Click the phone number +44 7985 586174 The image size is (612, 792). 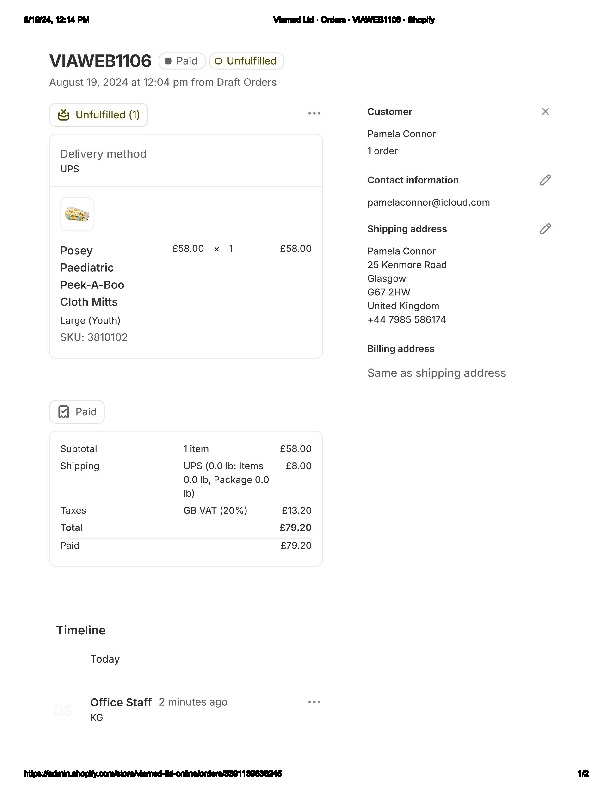tap(406, 320)
